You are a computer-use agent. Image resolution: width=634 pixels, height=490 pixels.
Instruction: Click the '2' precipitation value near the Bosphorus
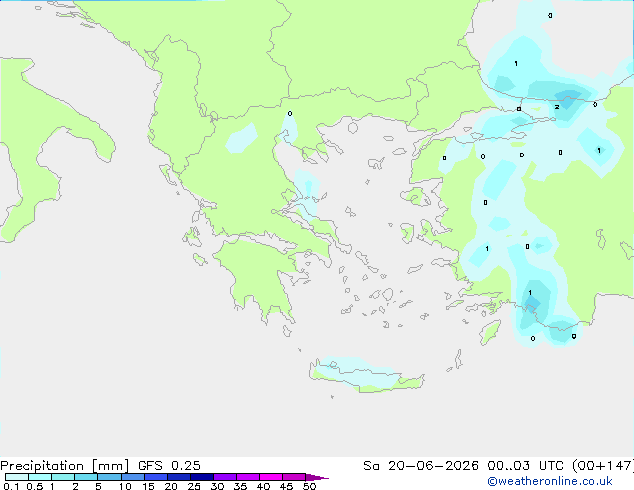557,107
